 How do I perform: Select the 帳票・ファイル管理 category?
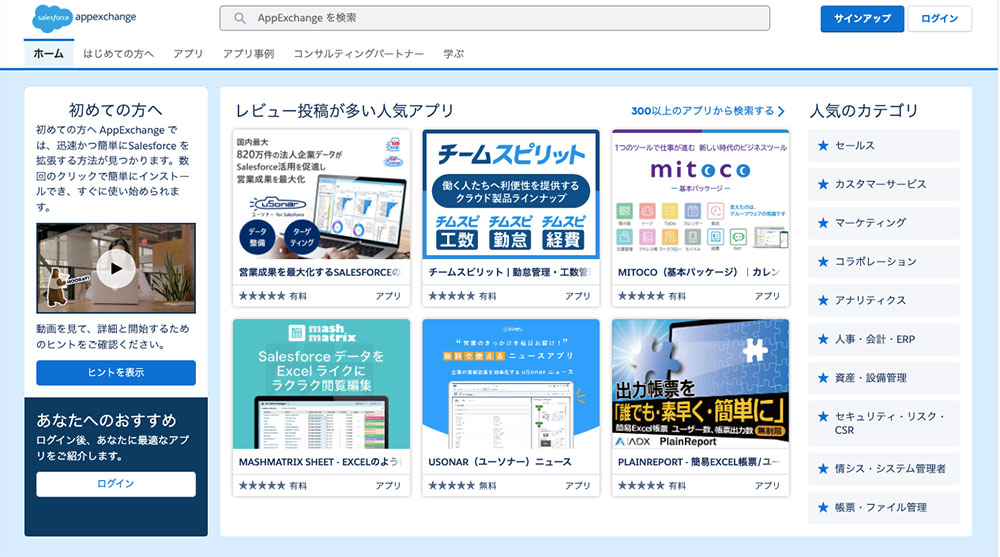click(884, 507)
